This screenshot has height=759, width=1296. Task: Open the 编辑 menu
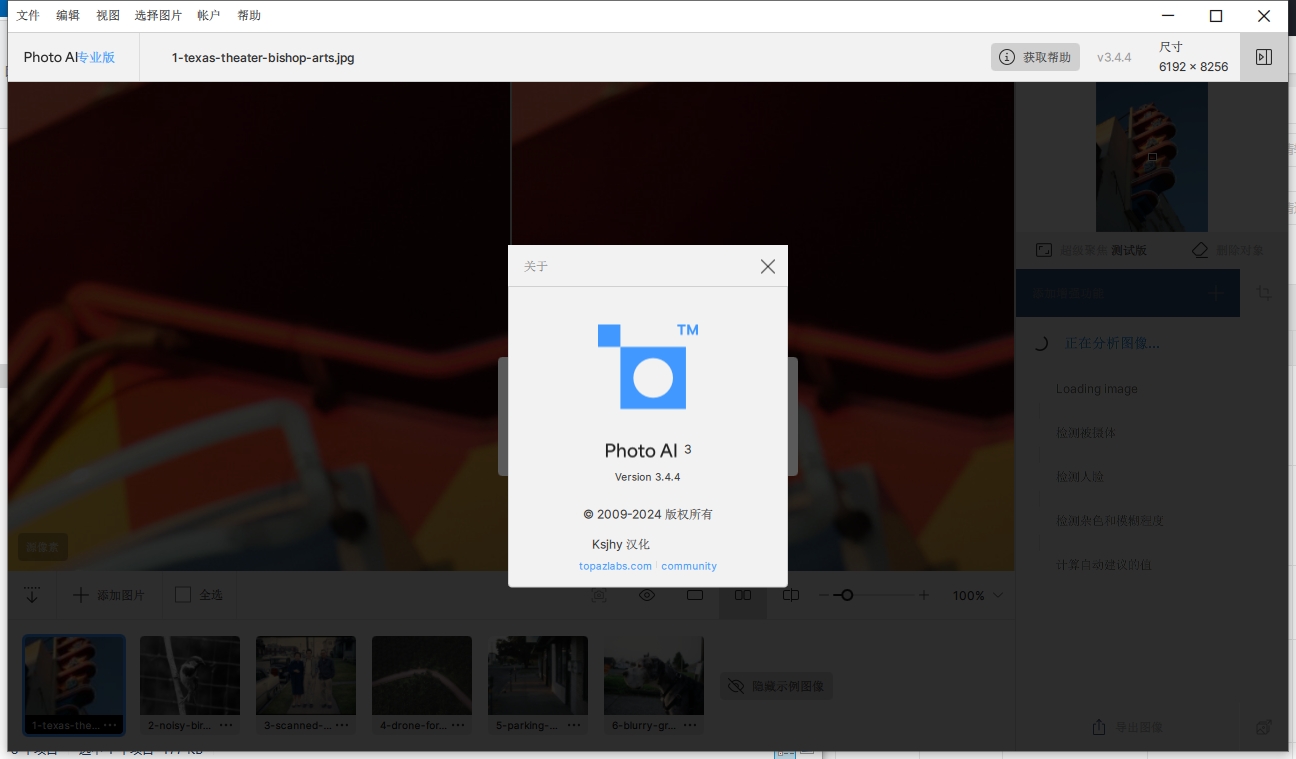coord(68,15)
